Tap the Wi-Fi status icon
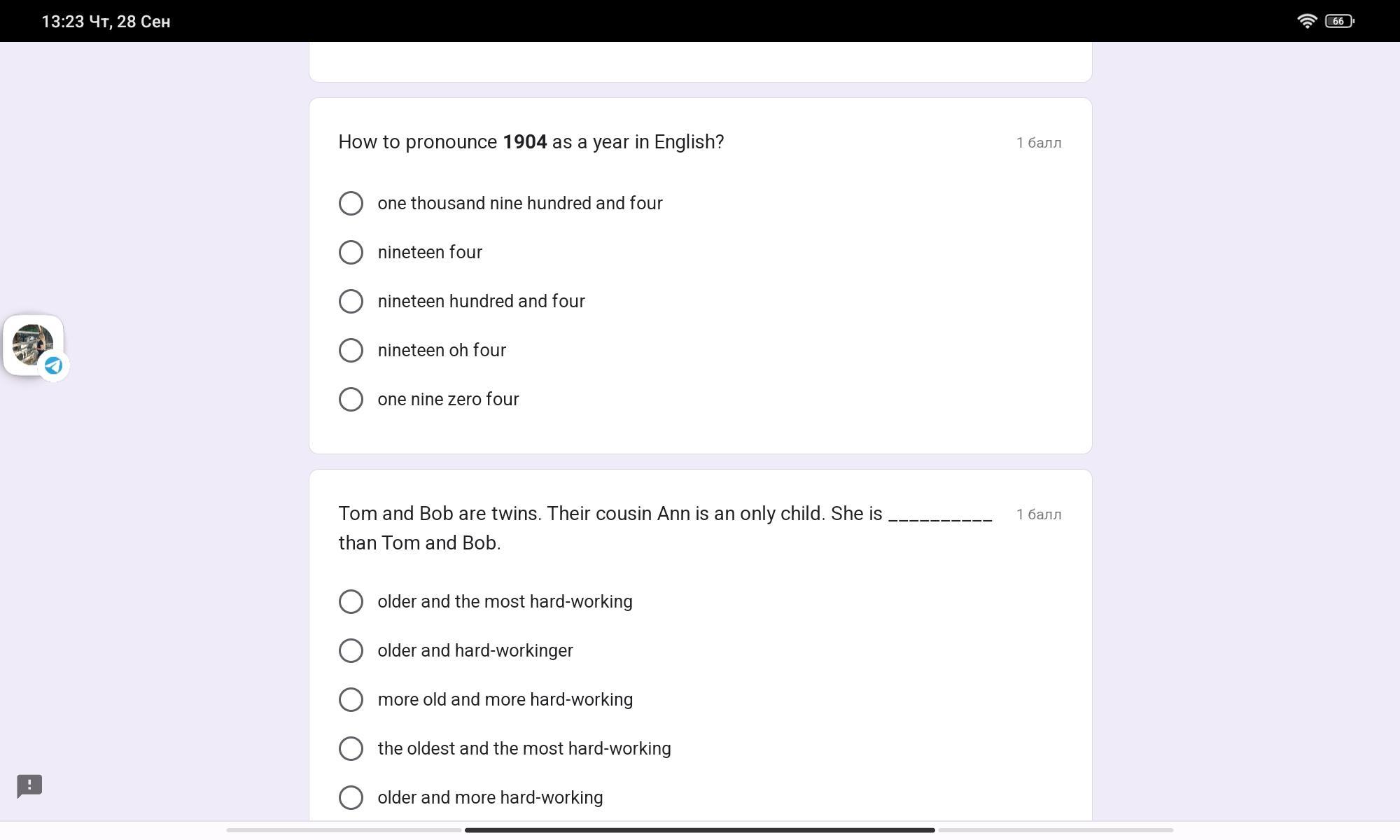The height and width of the screenshot is (840, 1400). tap(1306, 21)
